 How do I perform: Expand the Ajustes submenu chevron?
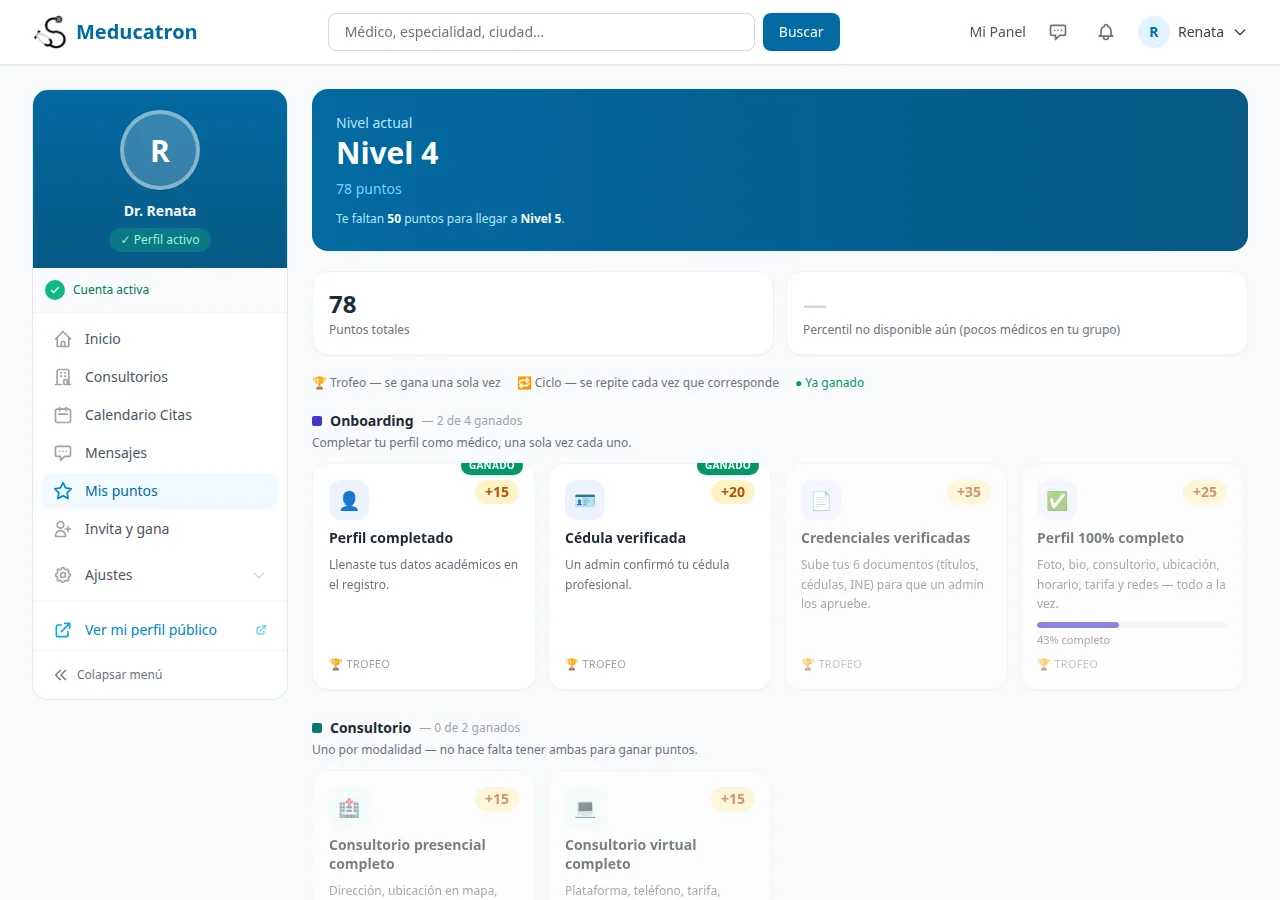pyautogui.click(x=259, y=575)
